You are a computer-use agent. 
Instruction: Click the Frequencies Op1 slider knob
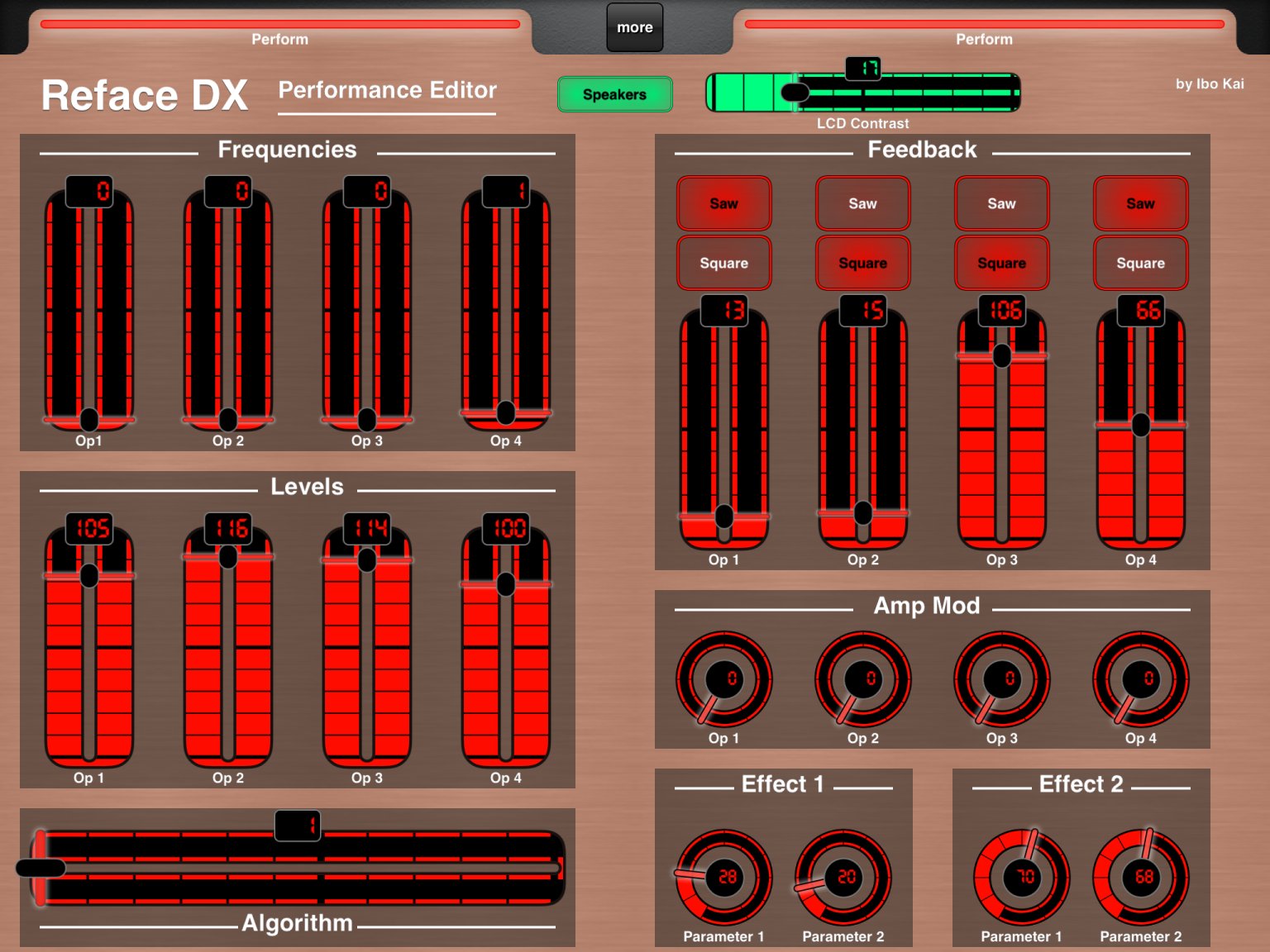pos(89,419)
